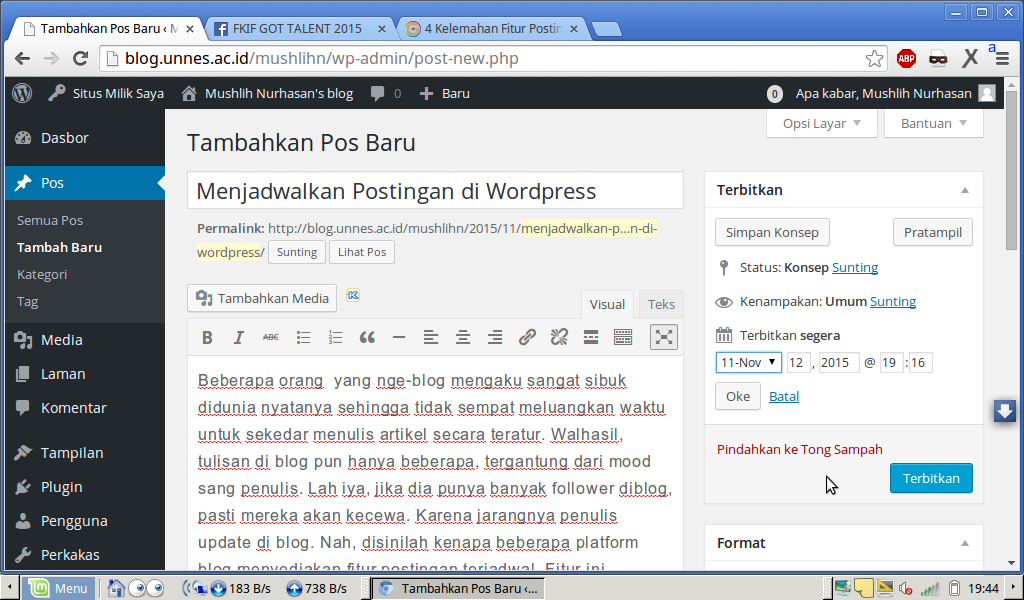Click the small icon beside Tambahkan Media
The image size is (1024, 600).
pos(353,295)
